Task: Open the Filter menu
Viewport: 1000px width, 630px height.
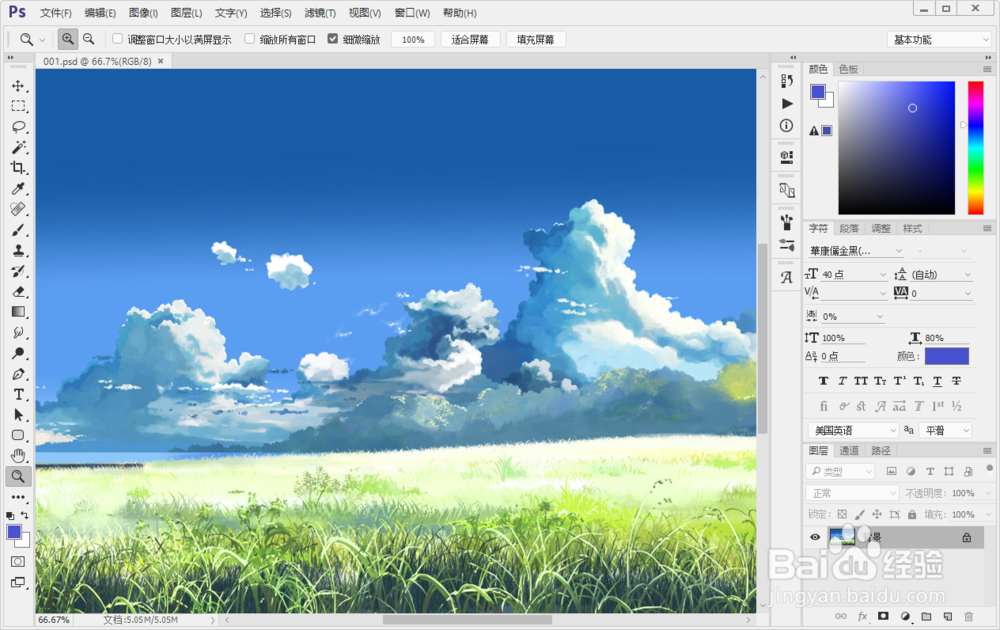Action: [320, 13]
